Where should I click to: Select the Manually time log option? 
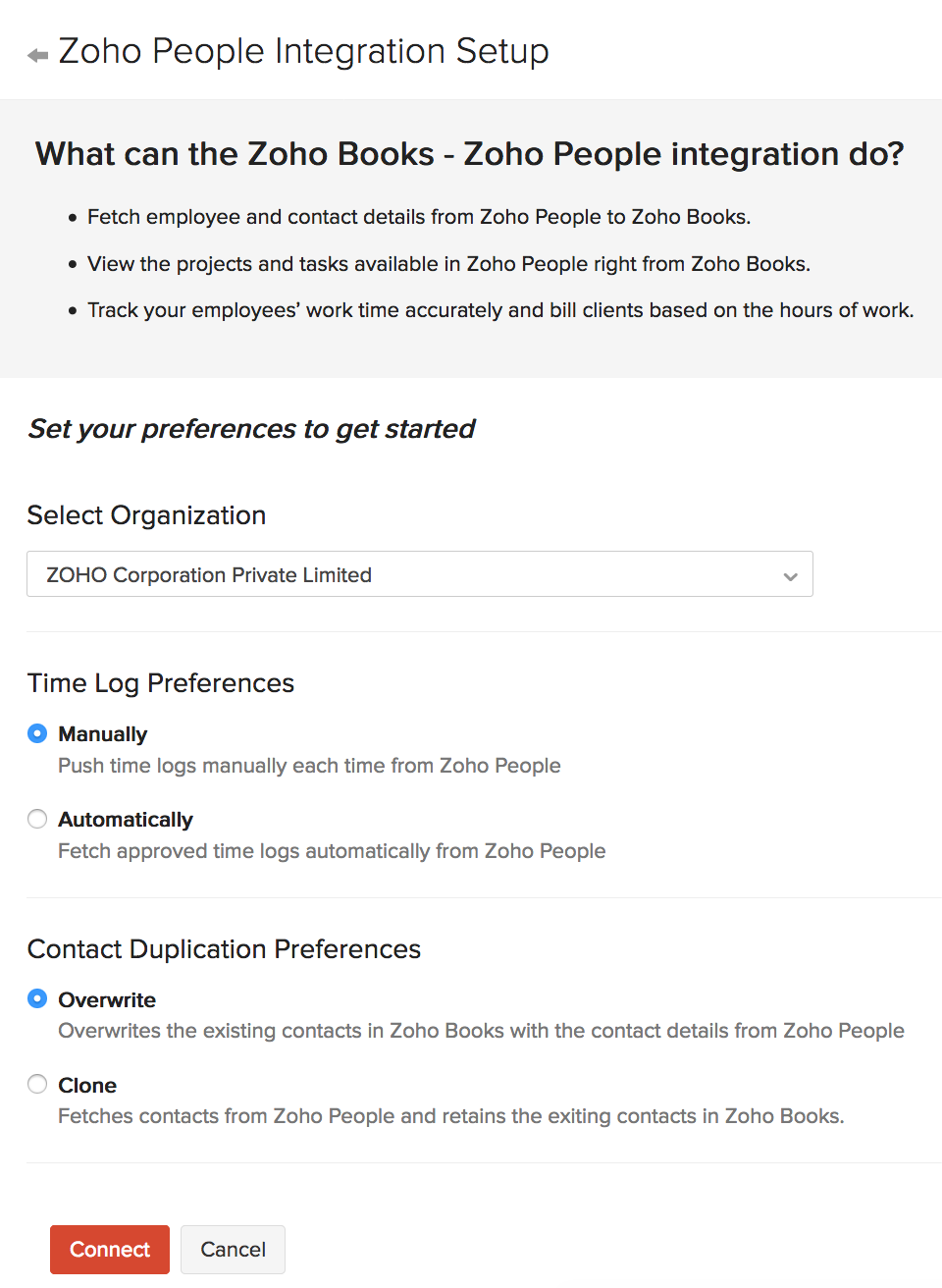[x=37, y=733]
